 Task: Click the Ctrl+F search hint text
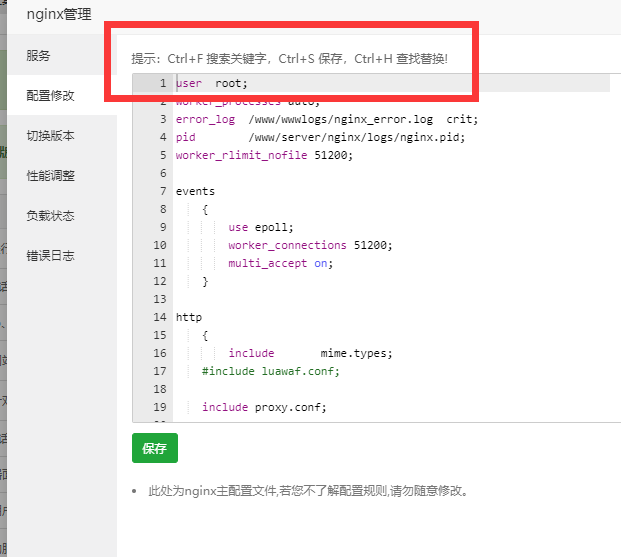click(x=290, y=59)
